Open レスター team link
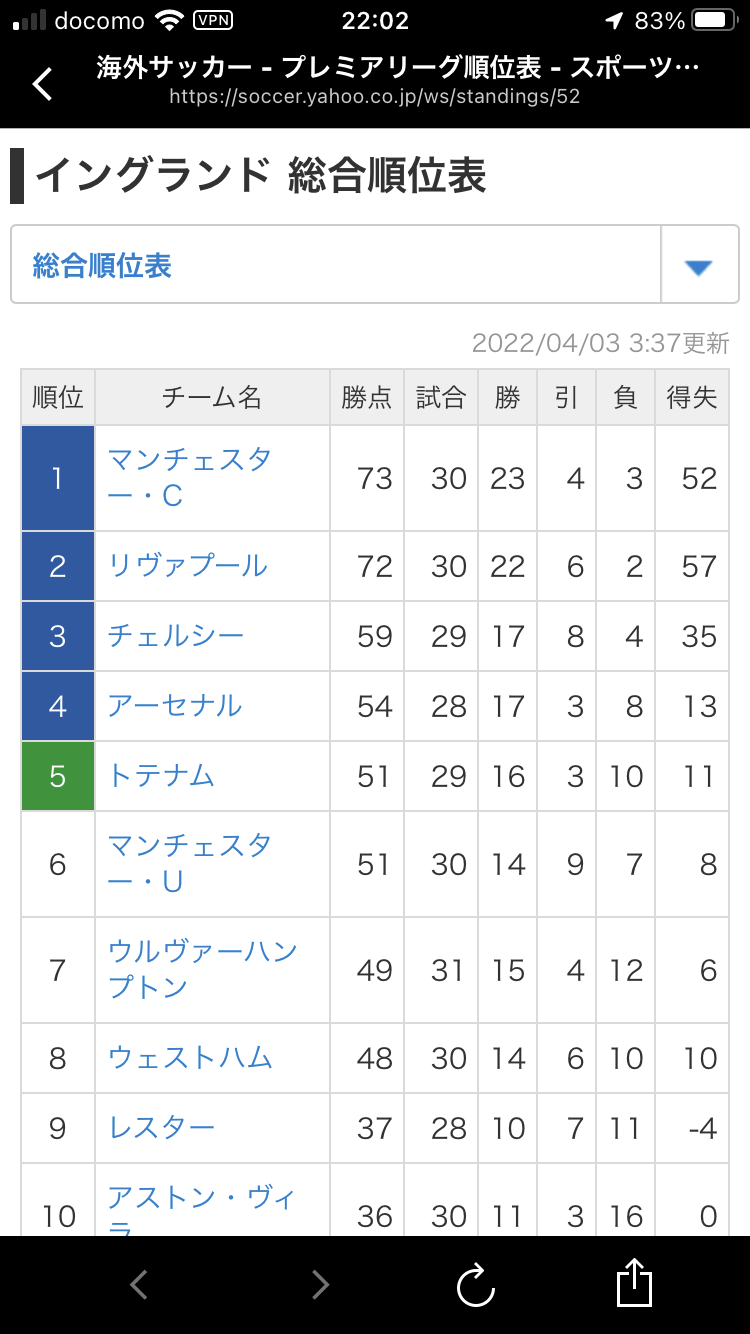Image resolution: width=750 pixels, height=1334 pixels. (161, 1128)
